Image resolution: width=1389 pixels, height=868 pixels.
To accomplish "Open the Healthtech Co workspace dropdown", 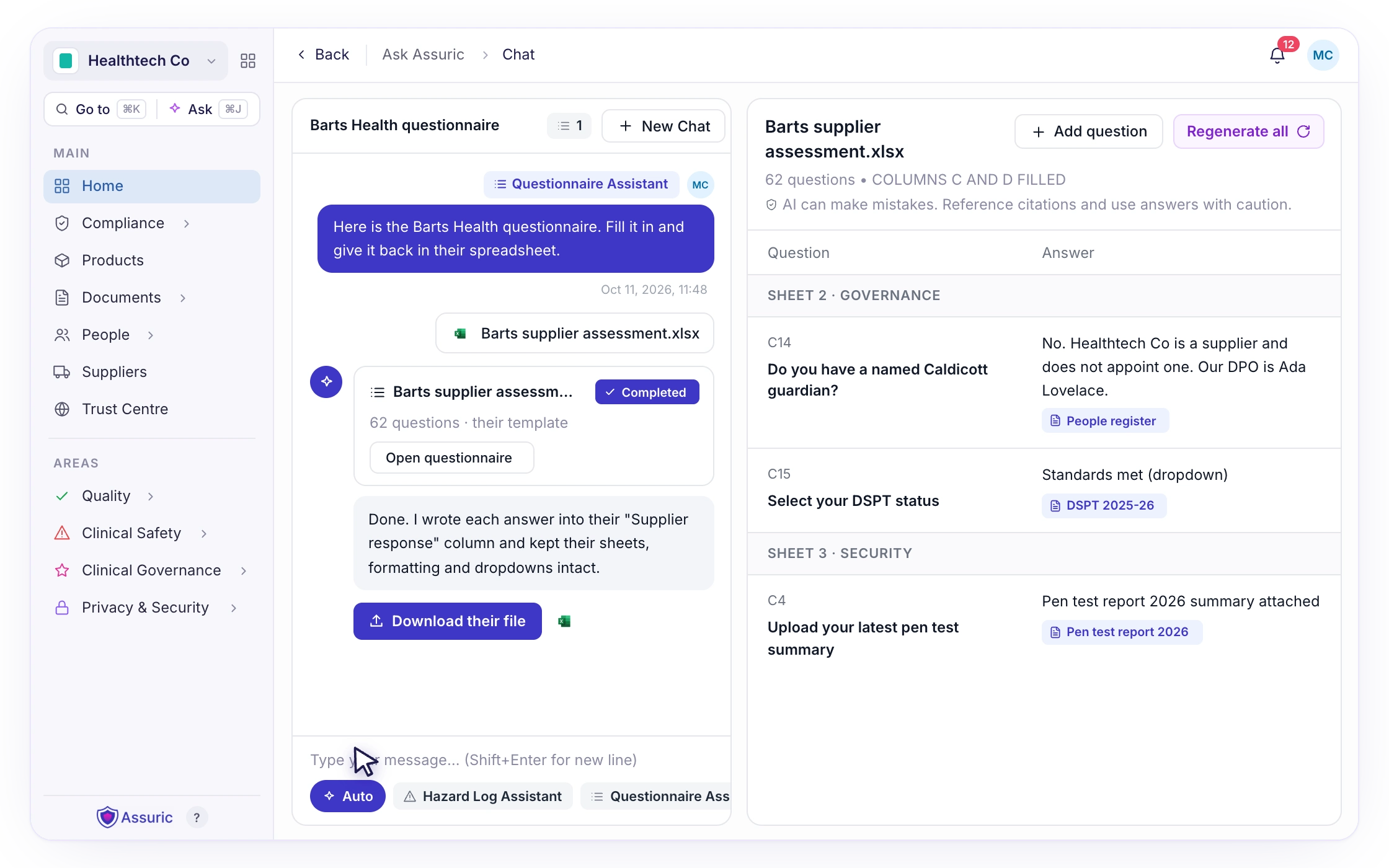I will click(136, 61).
